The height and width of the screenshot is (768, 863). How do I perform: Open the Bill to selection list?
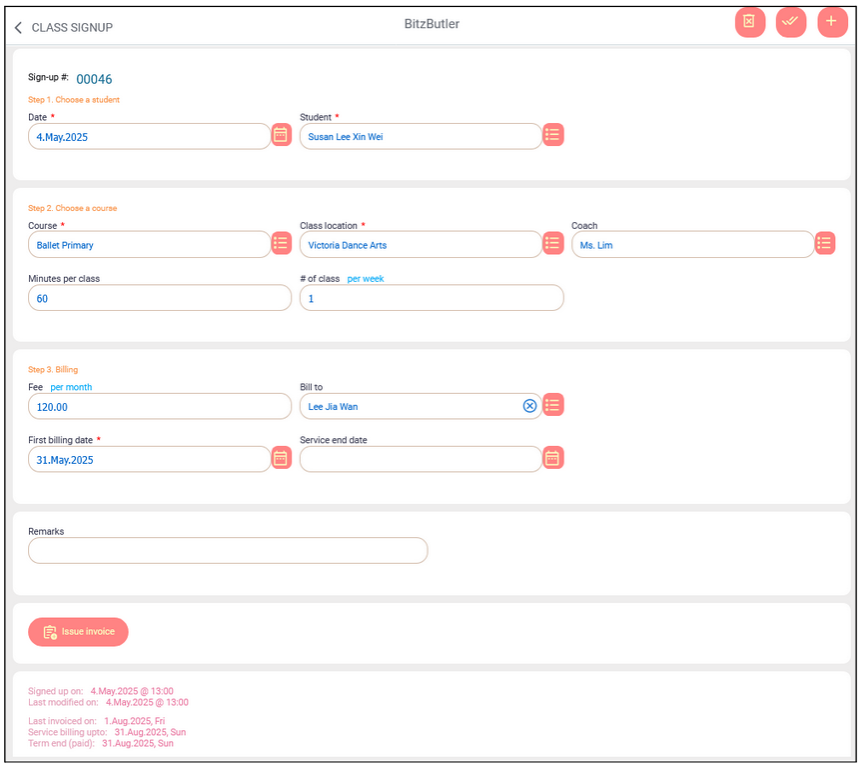click(553, 405)
